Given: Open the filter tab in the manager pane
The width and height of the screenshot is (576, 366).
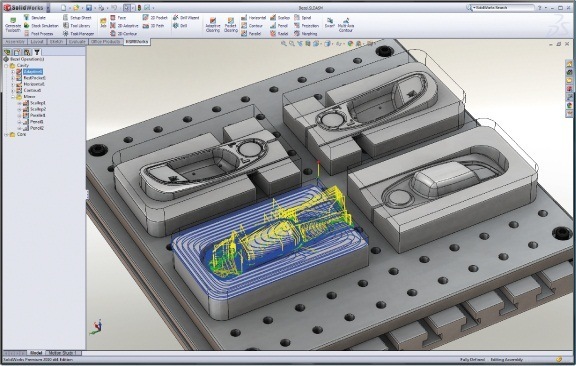Looking at the screenshot, I should [37, 52].
